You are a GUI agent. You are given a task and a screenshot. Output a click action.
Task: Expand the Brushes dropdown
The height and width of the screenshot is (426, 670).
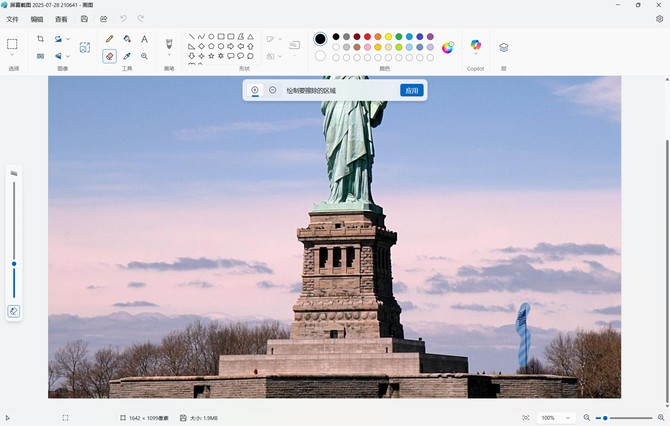(169, 55)
